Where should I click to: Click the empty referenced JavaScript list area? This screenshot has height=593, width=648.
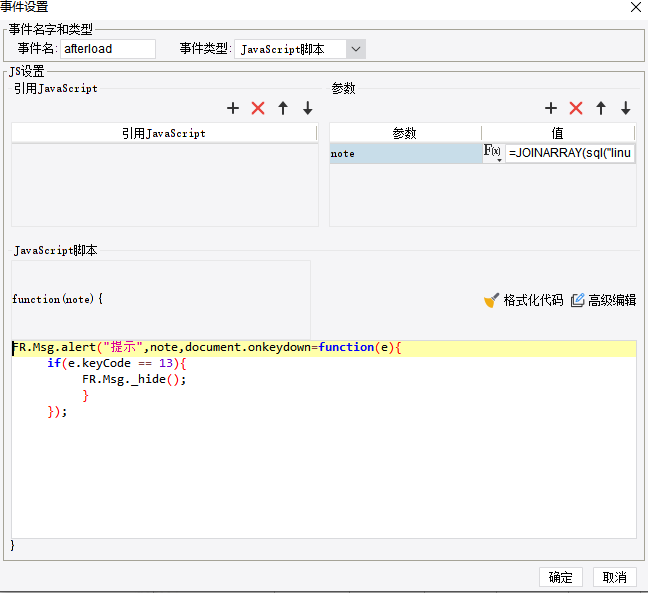click(165, 185)
